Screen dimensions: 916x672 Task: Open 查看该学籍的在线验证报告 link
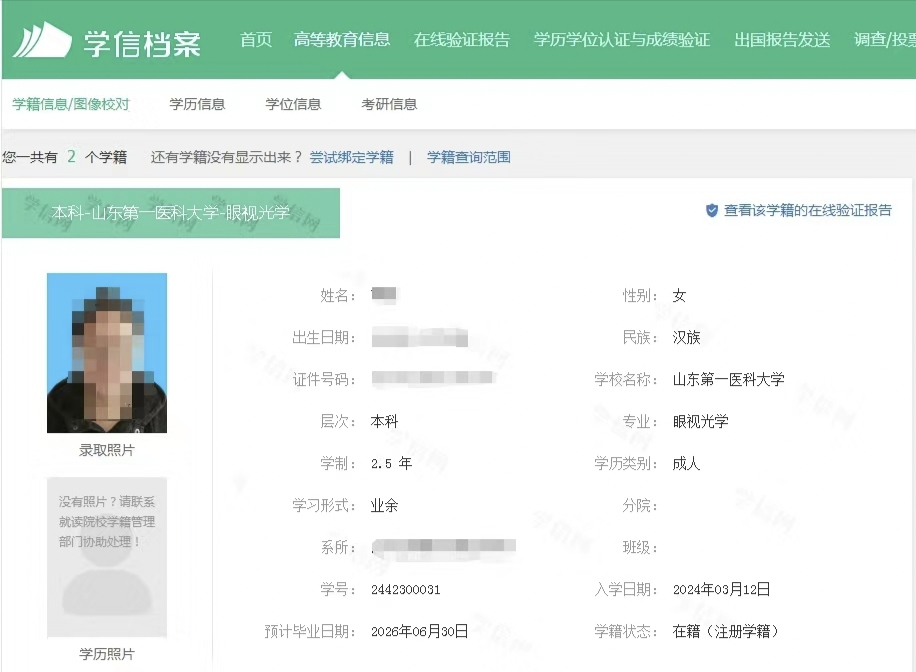coord(807,210)
